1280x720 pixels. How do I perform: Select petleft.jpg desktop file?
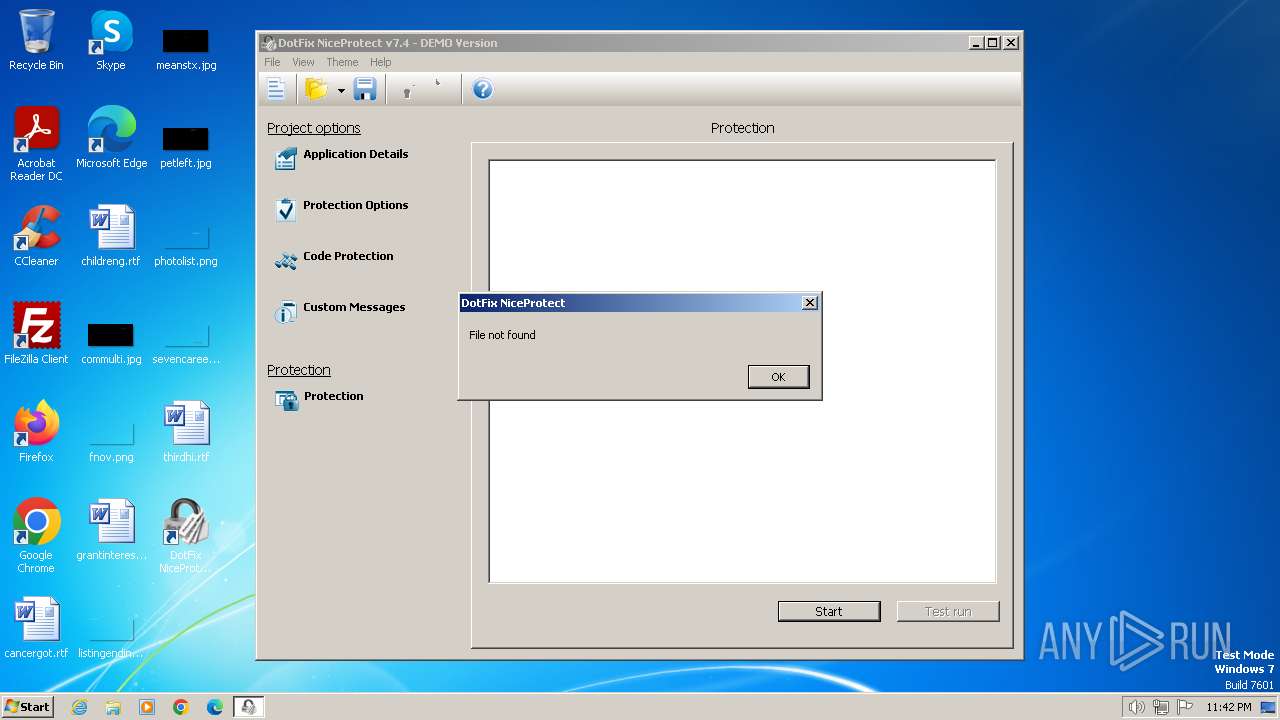click(x=186, y=146)
